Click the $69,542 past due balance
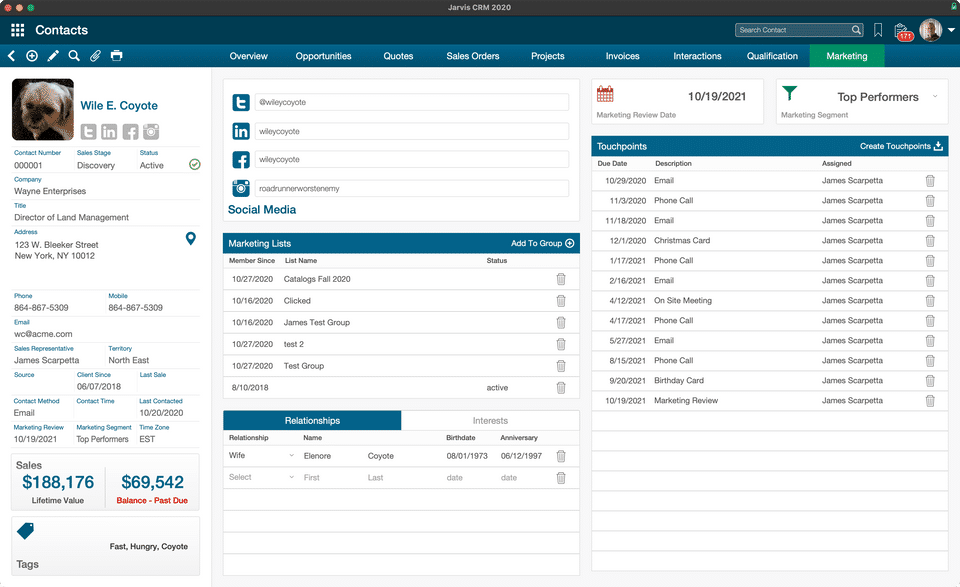 coord(152,482)
